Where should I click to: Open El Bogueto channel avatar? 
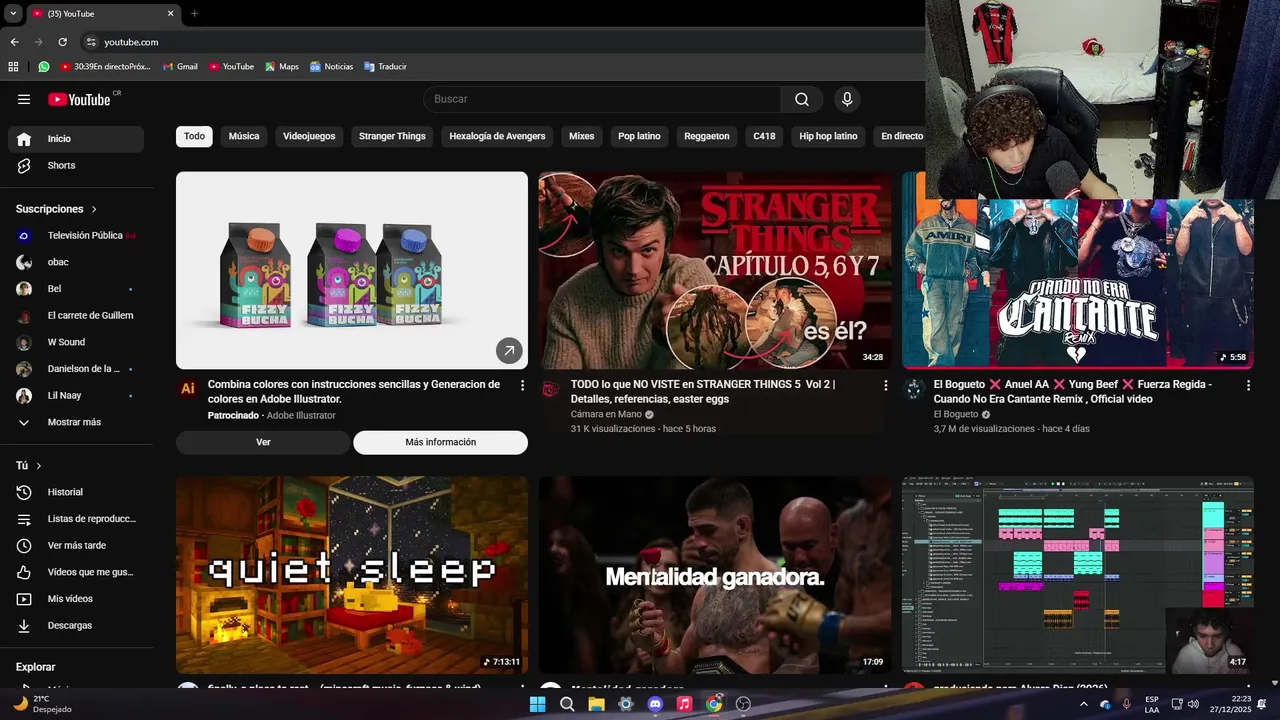coord(913,389)
